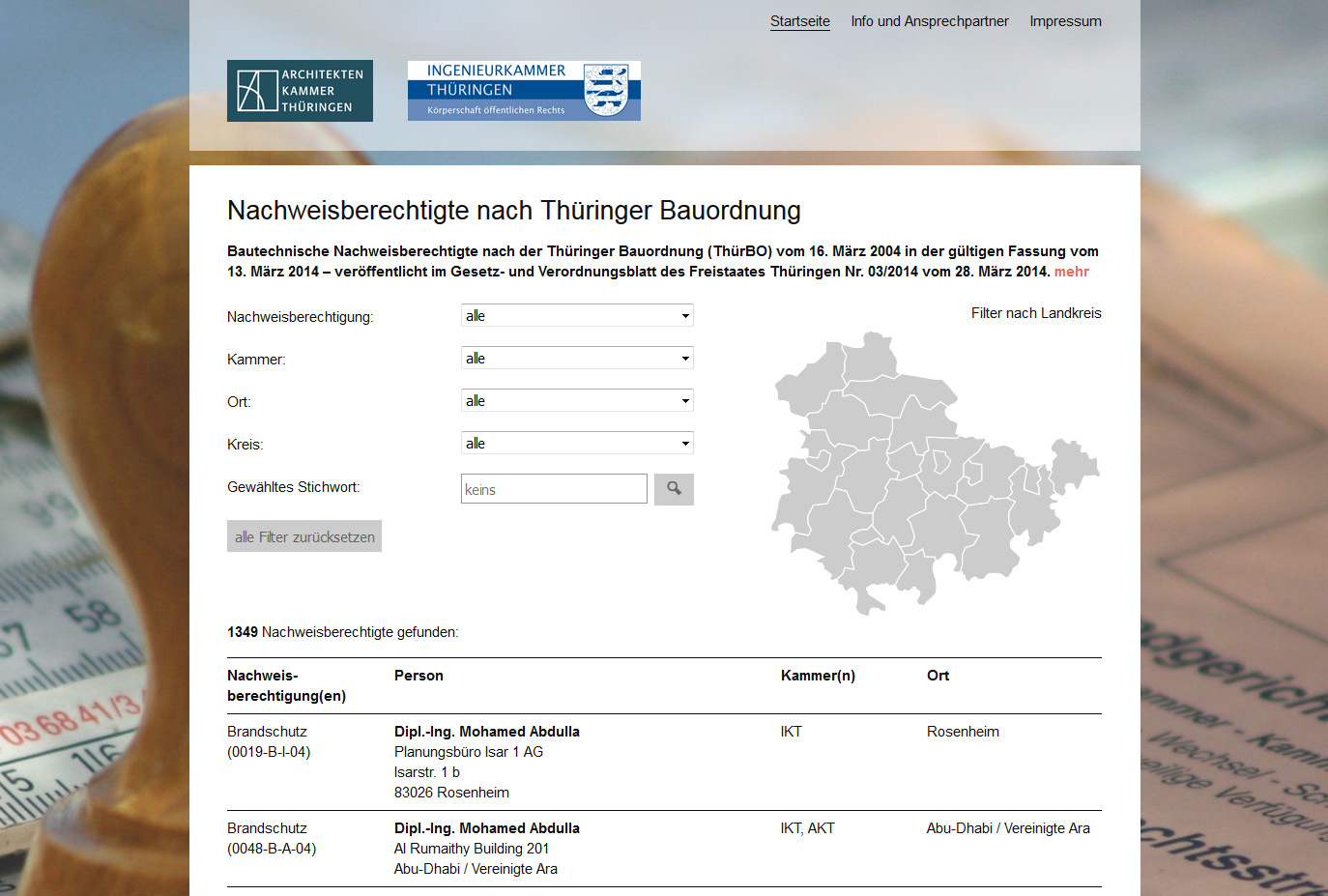Expand the Kammer dropdown list

coord(577,359)
